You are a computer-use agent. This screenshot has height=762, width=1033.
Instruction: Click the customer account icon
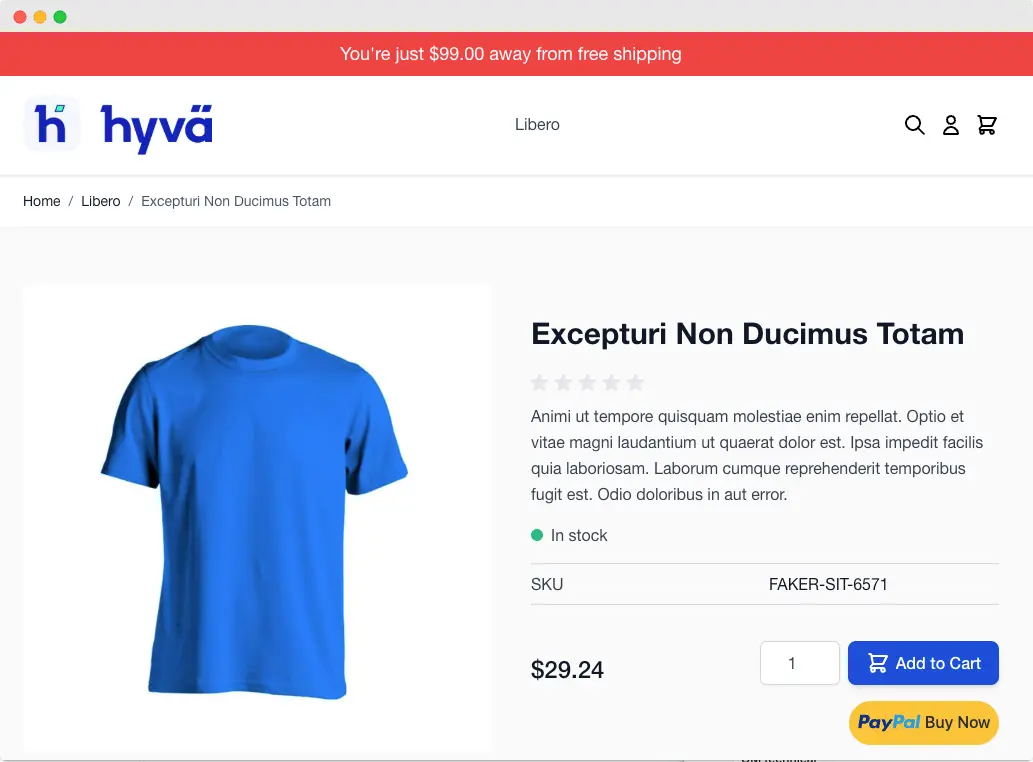click(951, 124)
